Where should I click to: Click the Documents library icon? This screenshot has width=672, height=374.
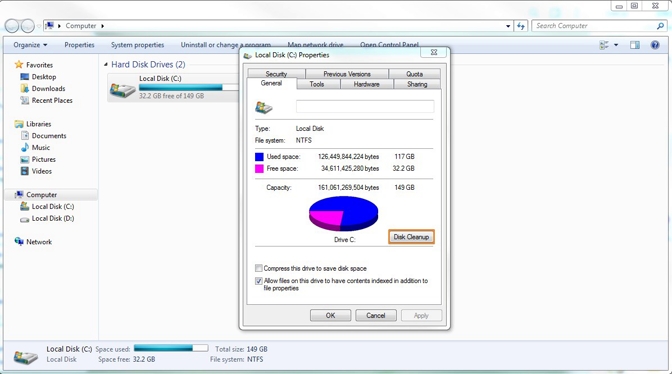click(x=25, y=136)
